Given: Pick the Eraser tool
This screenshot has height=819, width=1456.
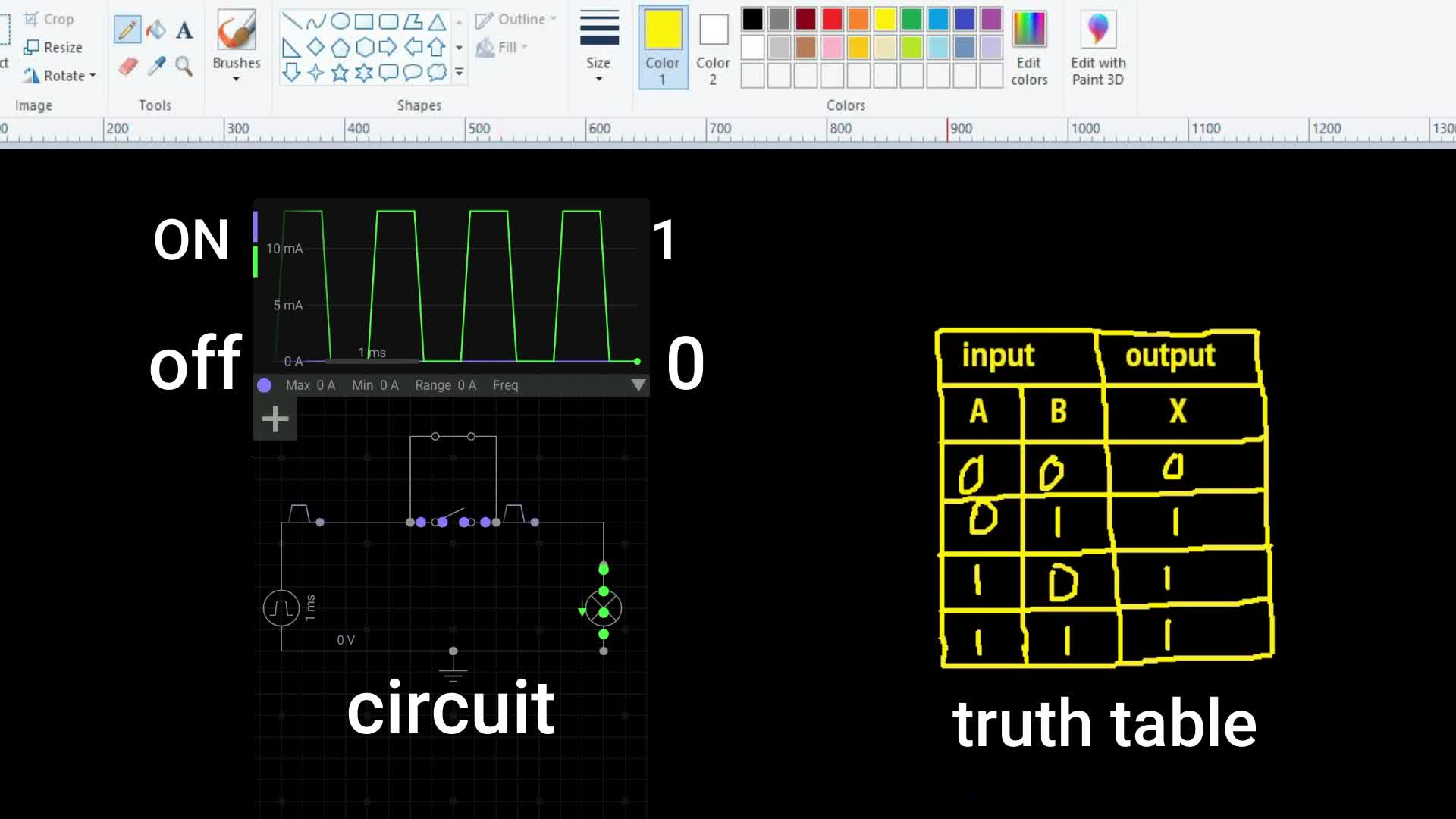Looking at the screenshot, I should pyautogui.click(x=127, y=66).
